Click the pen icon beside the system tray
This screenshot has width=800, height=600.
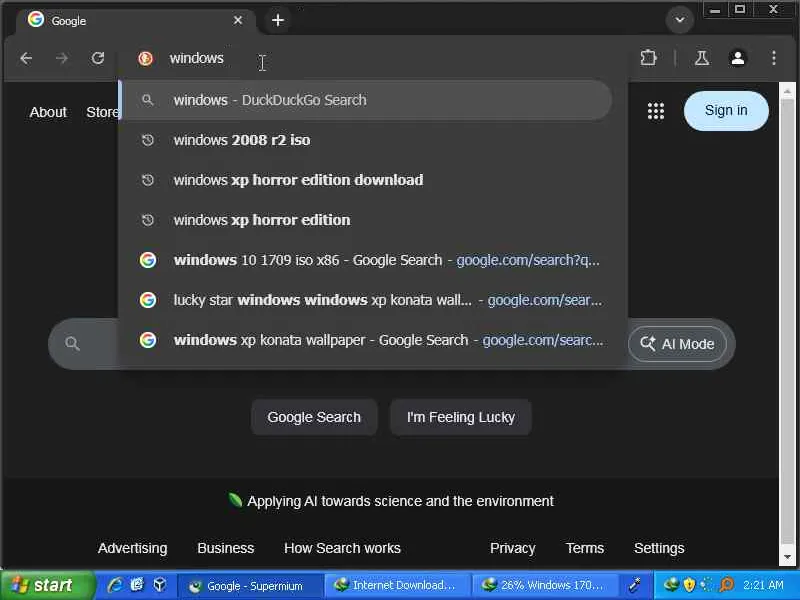(635, 585)
